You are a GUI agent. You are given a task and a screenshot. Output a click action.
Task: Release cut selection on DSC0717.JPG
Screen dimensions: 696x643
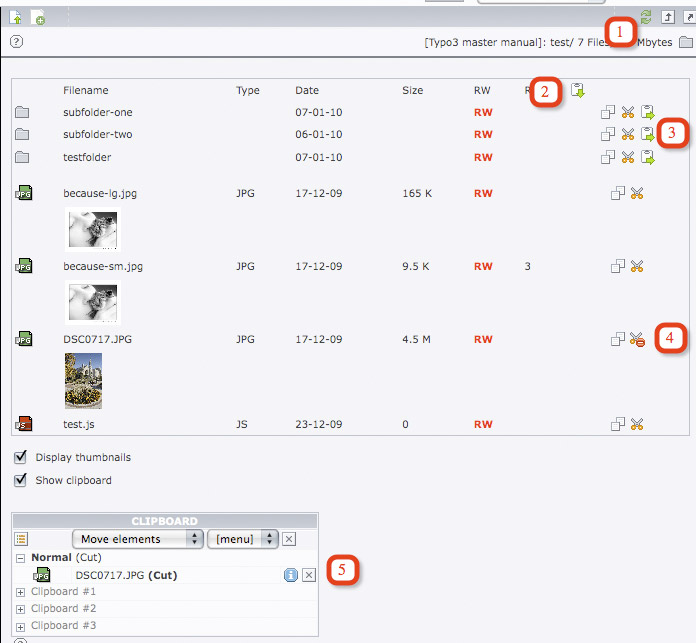point(637,340)
